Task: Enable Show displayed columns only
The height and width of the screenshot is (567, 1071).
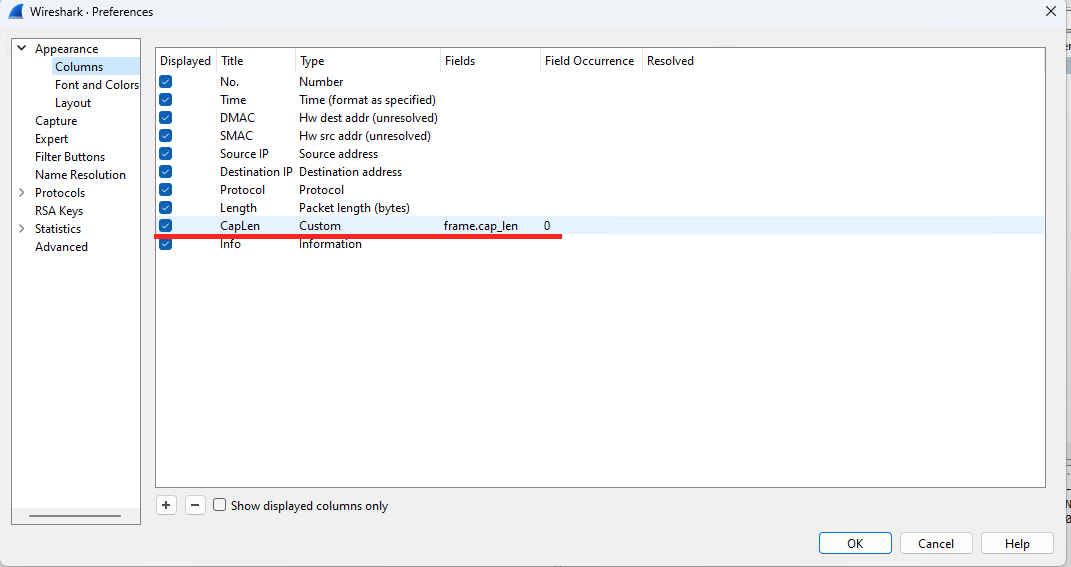Action: (219, 505)
